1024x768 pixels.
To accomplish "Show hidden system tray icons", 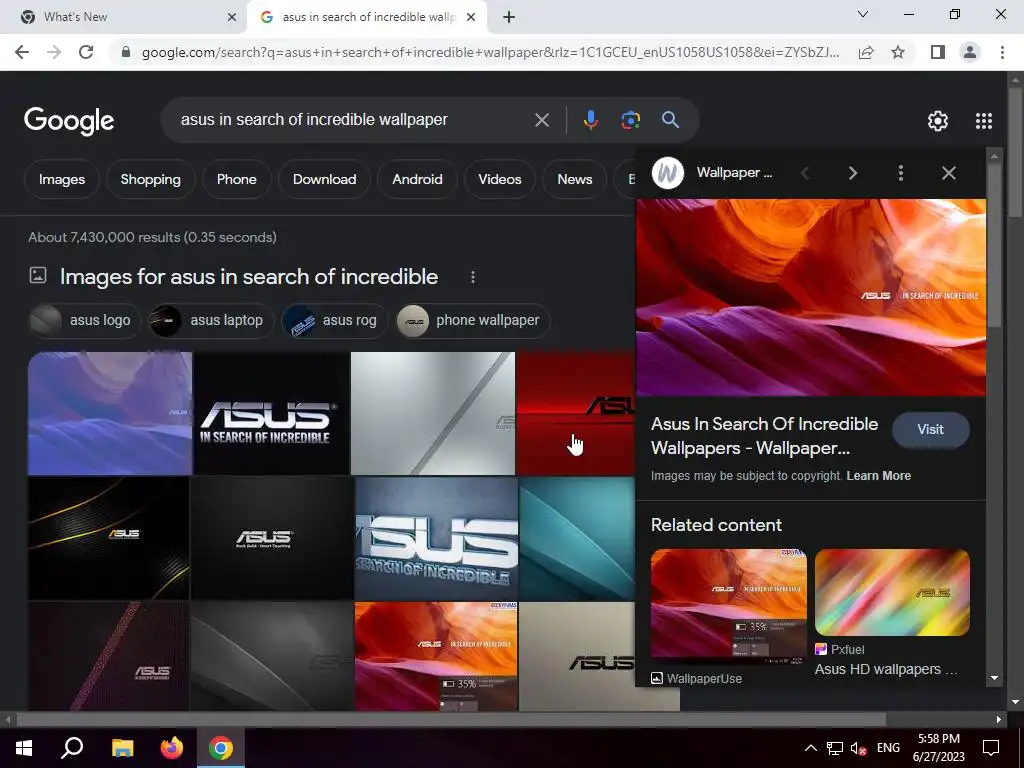I will tap(810, 748).
